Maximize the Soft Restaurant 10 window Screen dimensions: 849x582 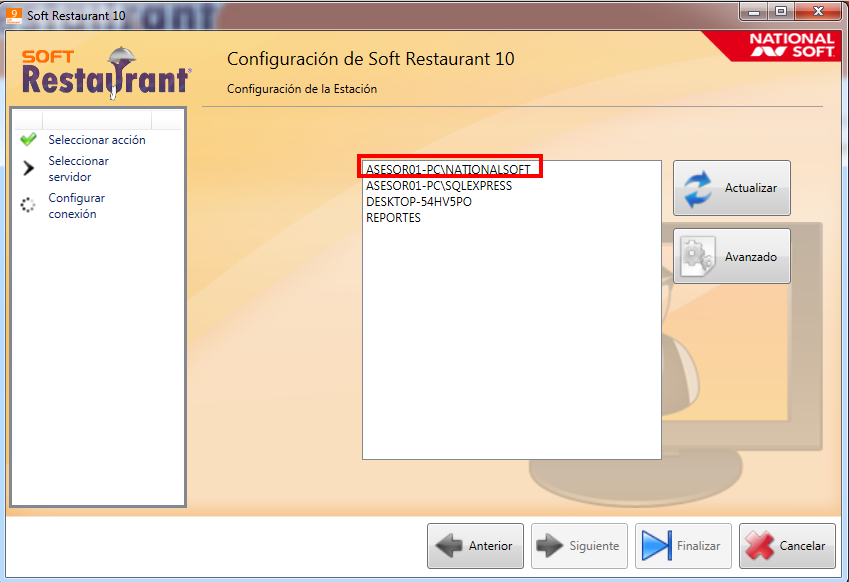(x=780, y=12)
